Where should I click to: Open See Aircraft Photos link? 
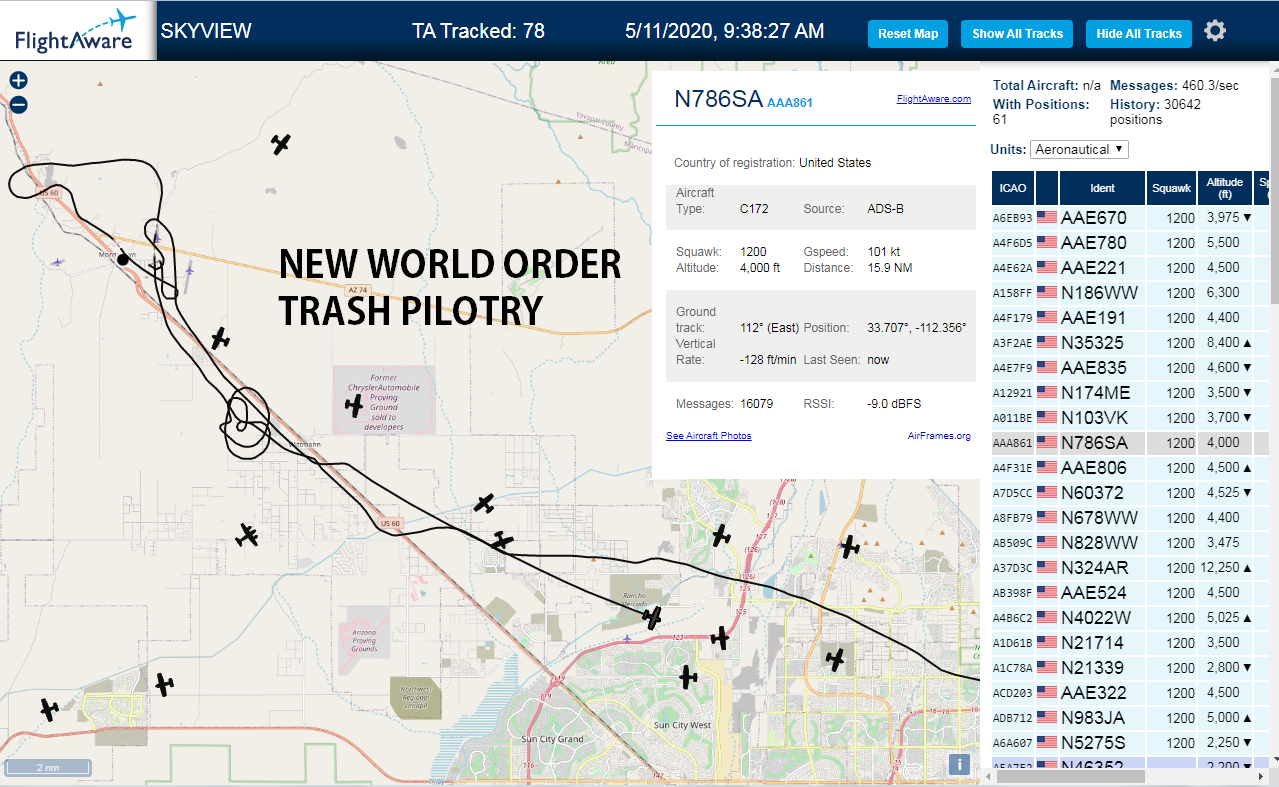[x=709, y=436]
